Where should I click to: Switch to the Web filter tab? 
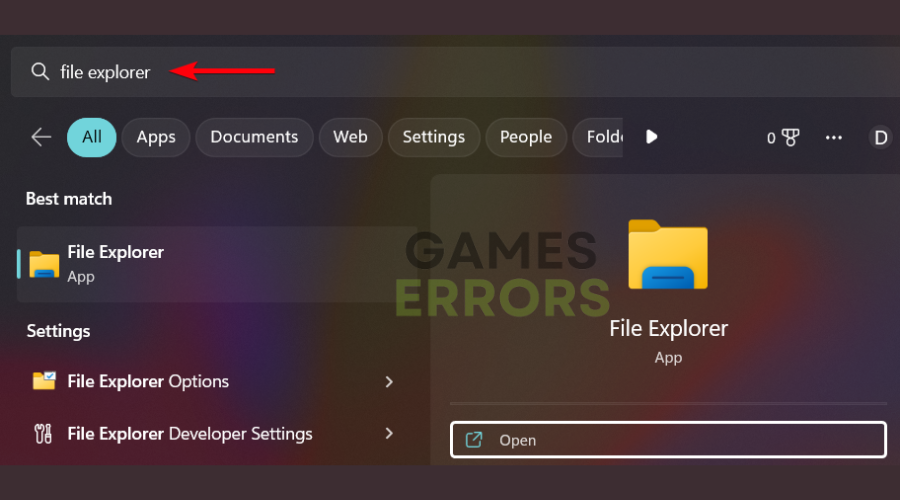(350, 137)
